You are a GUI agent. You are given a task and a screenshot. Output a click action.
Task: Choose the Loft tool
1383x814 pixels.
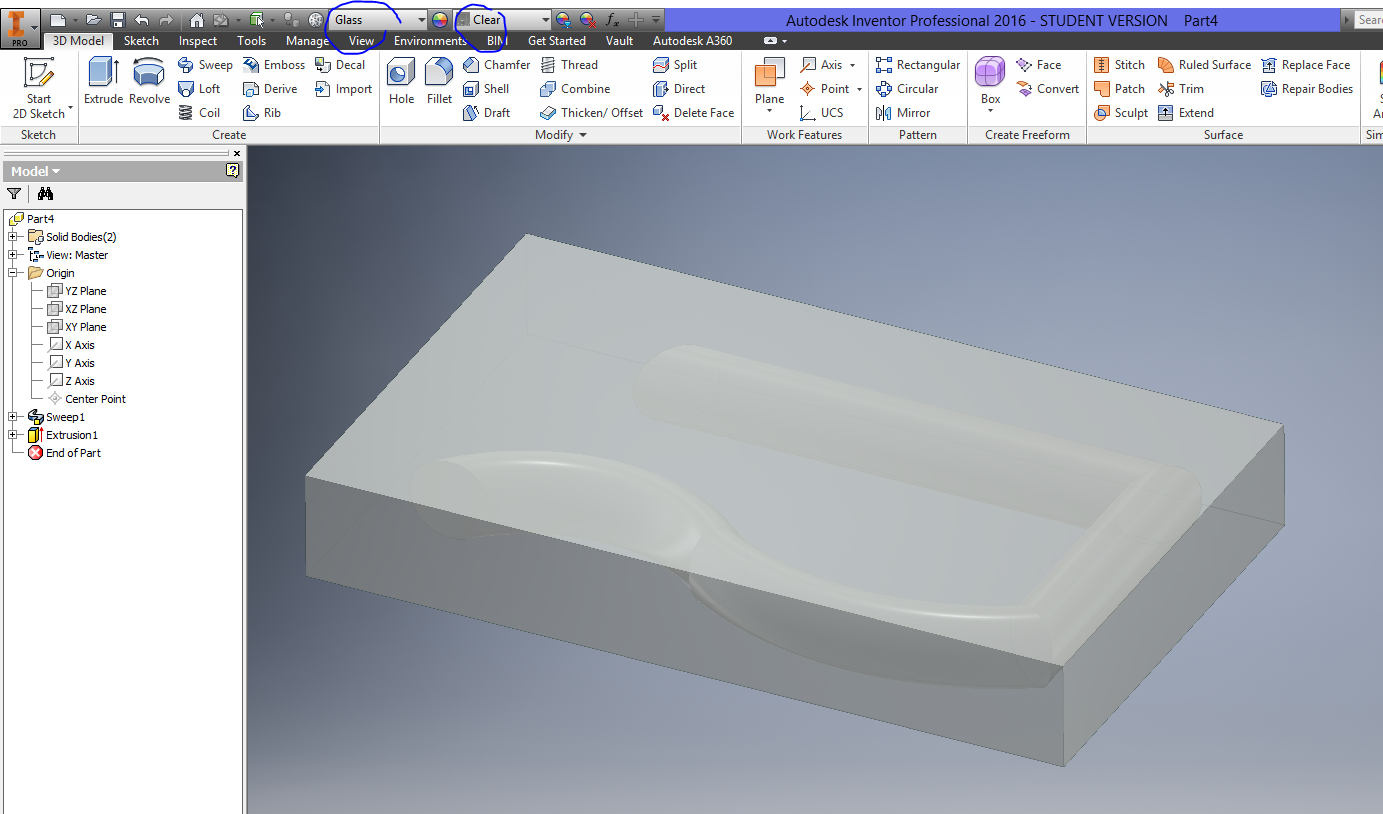point(199,89)
